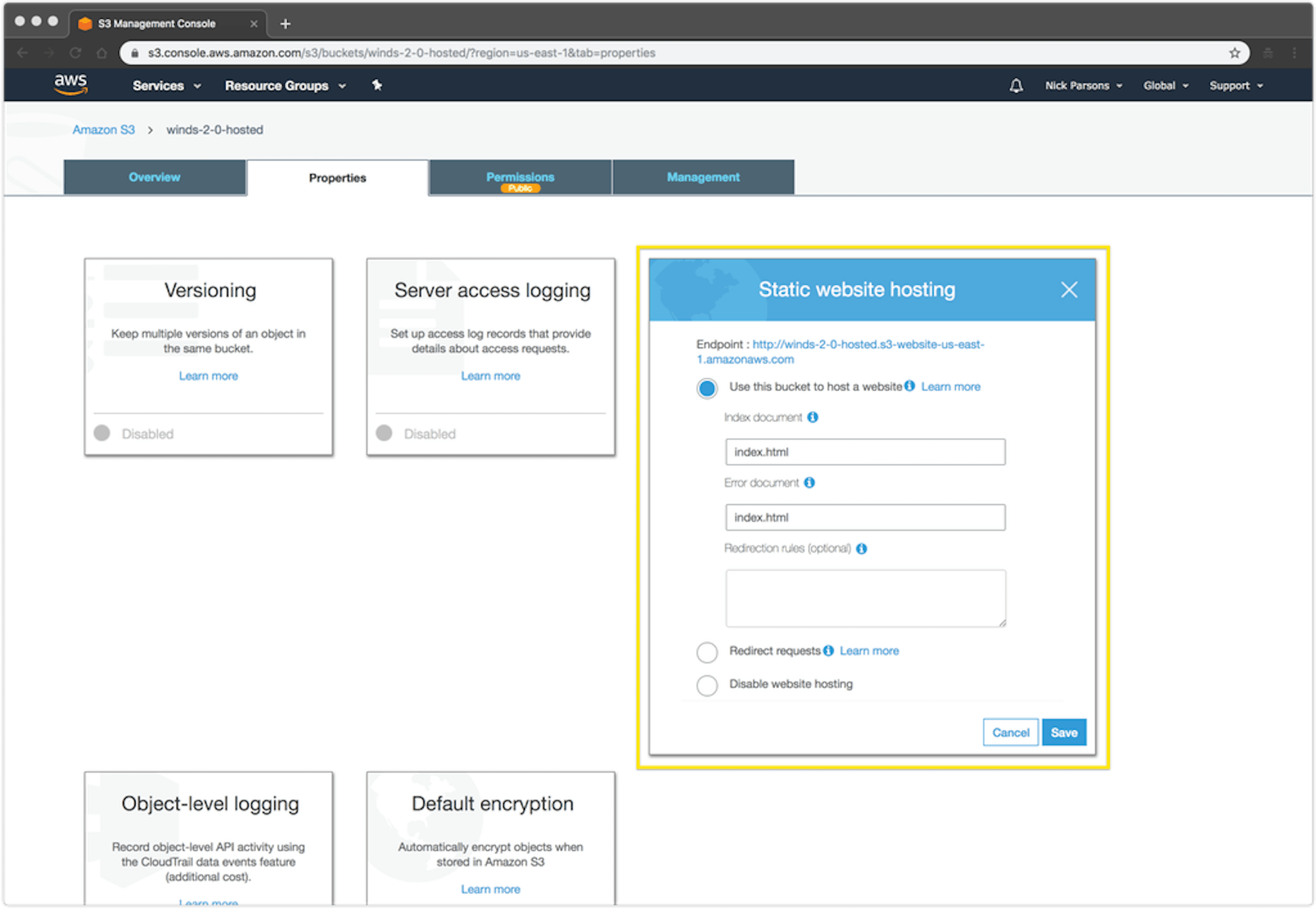
Task: Switch to the Permissions tab
Action: (520, 177)
